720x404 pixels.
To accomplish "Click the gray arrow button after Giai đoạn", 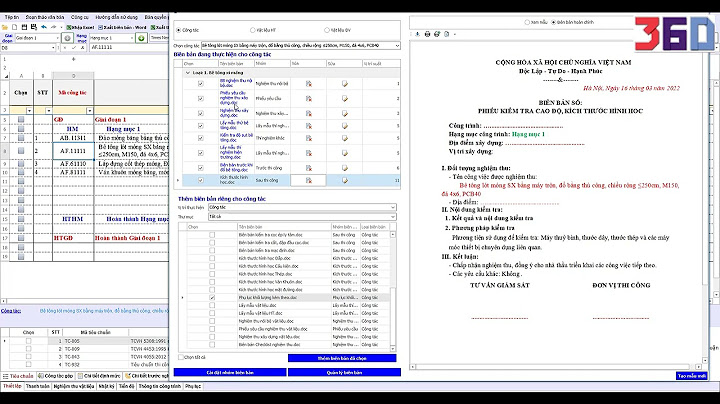I will click(68, 38).
